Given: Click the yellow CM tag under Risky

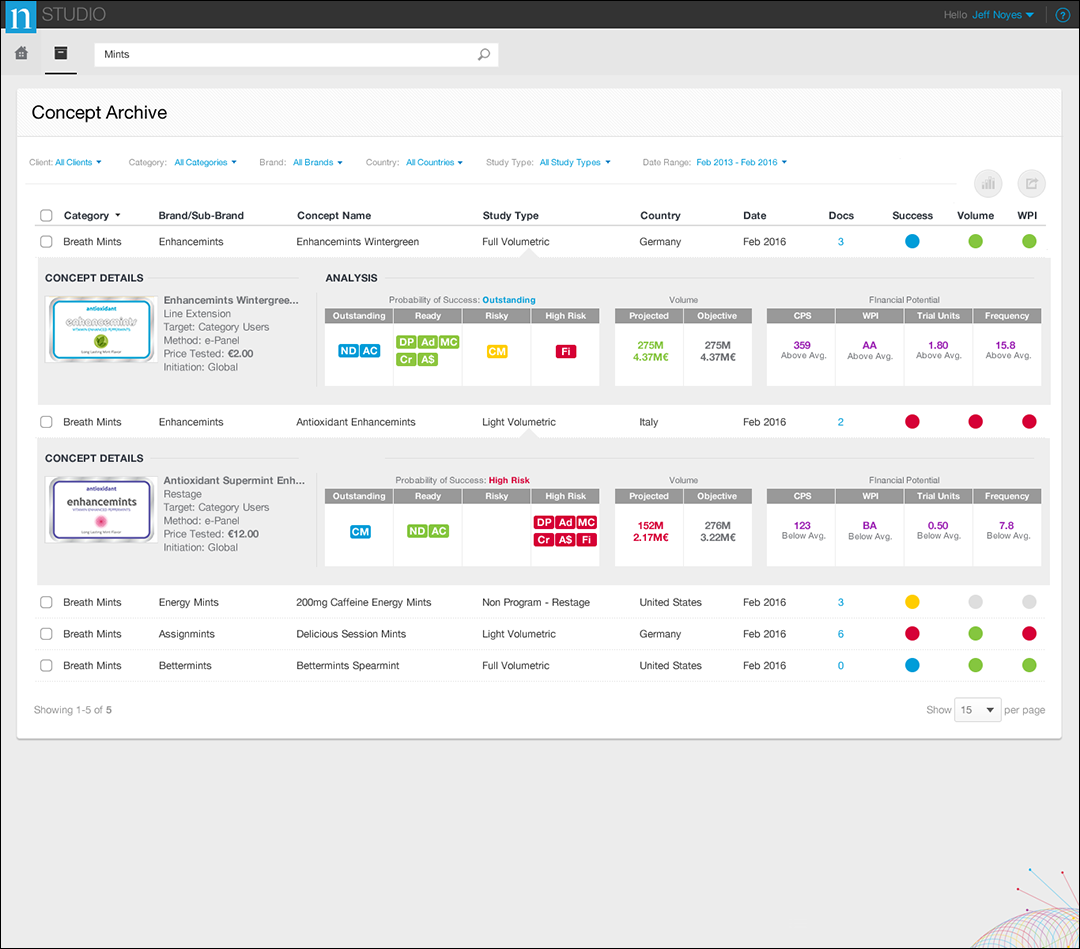Looking at the screenshot, I should (497, 351).
